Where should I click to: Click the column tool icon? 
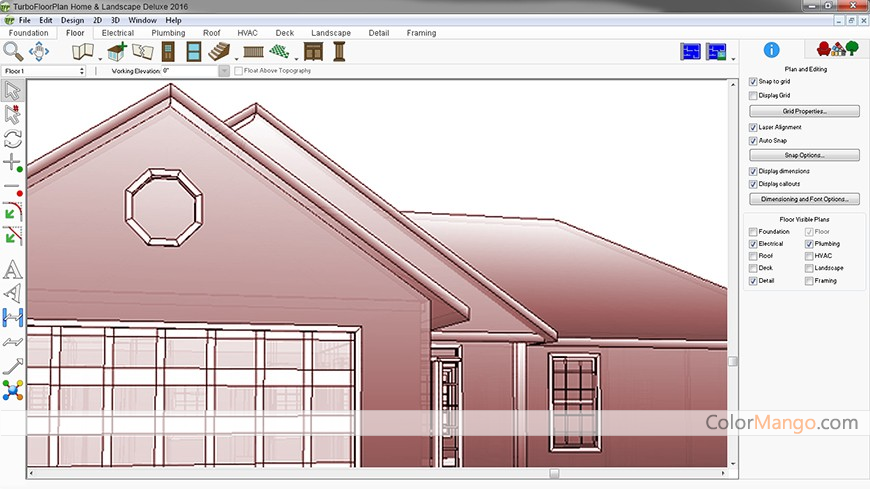338,51
